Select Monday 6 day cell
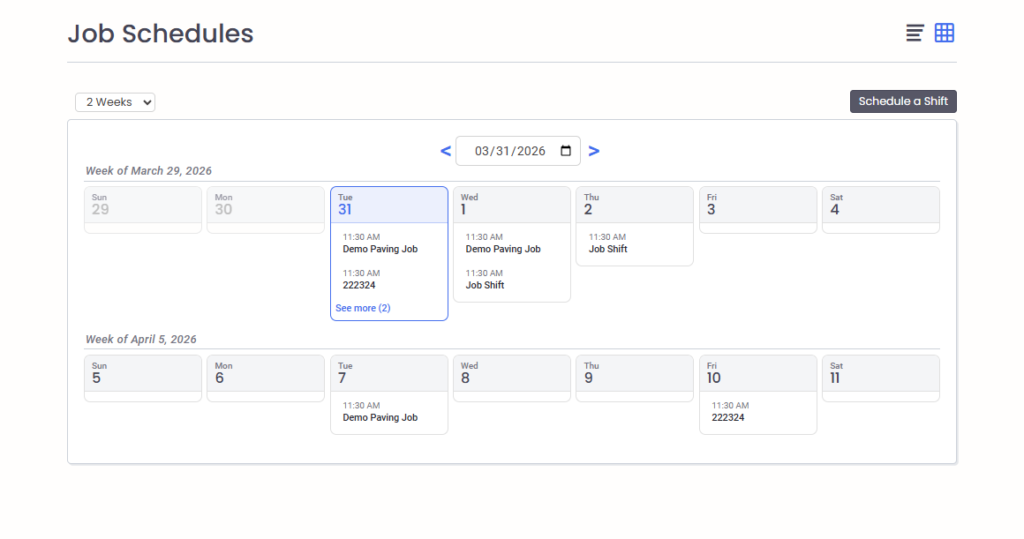 click(x=265, y=377)
